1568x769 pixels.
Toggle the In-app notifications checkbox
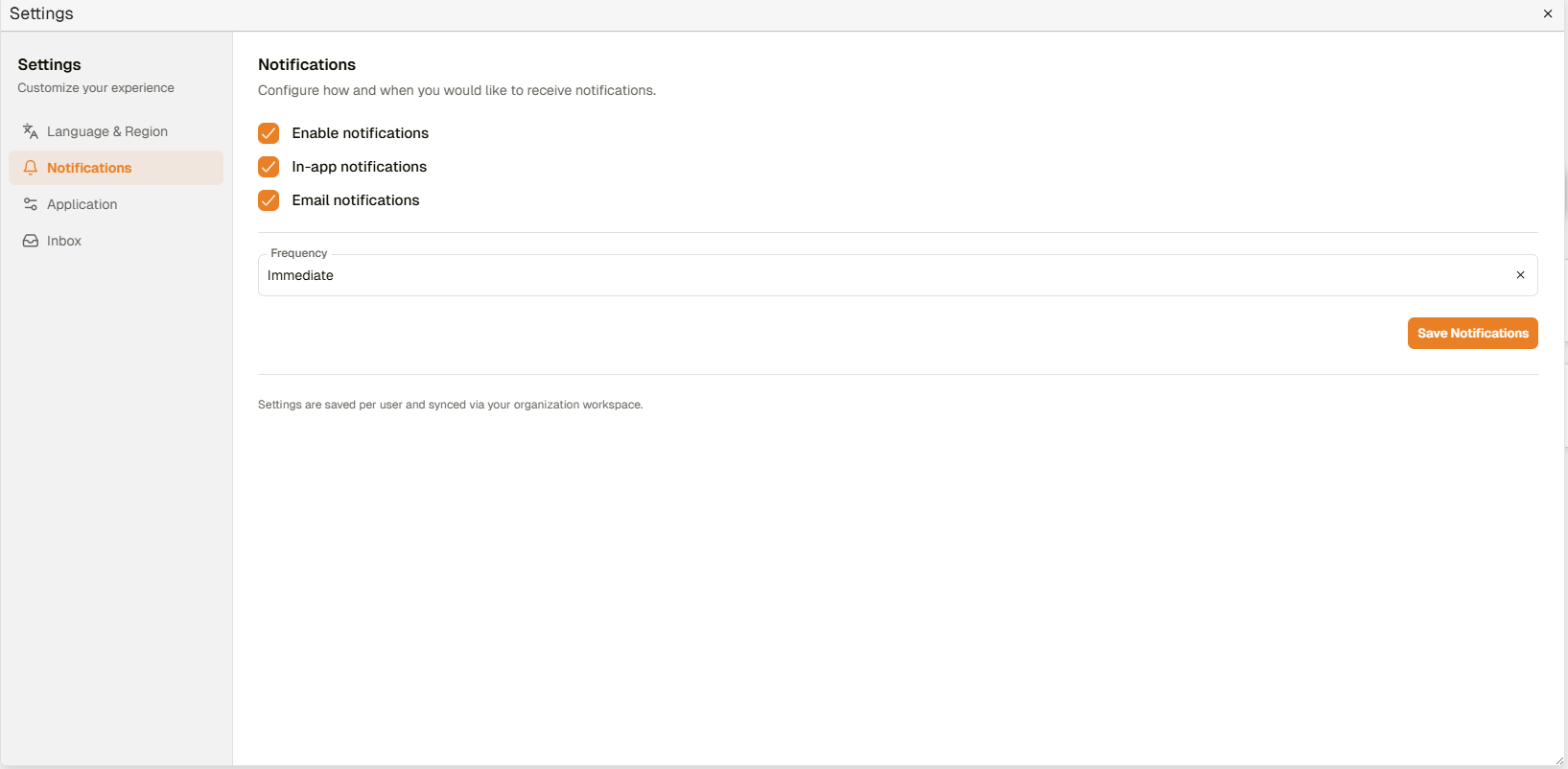coord(269,167)
